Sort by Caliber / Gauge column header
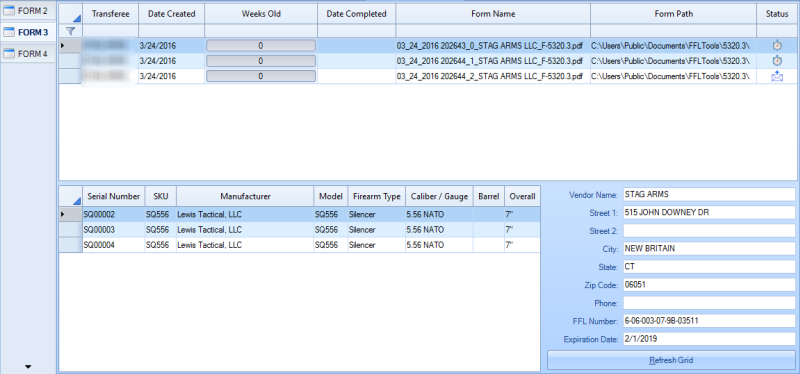Screen dimensions: 800x374 (439, 196)
